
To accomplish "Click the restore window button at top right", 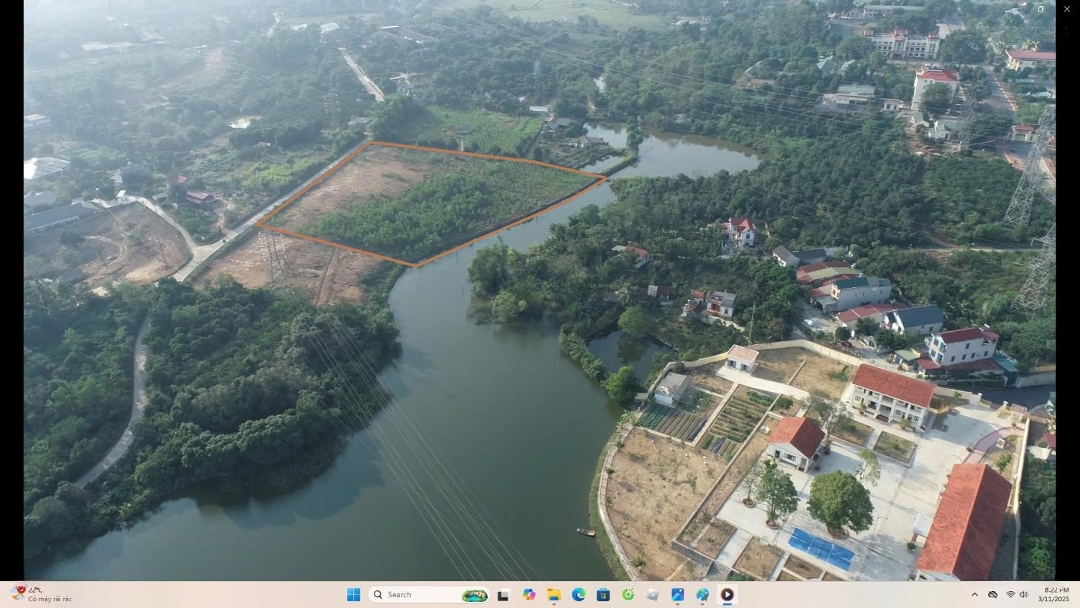I will point(1041,9).
